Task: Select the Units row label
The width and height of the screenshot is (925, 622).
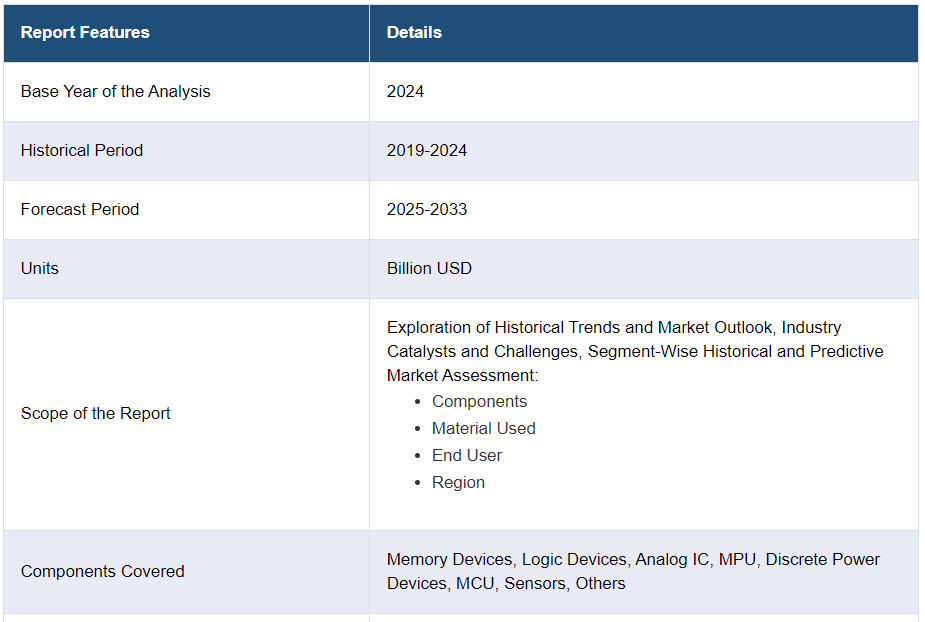Action: click(40, 268)
